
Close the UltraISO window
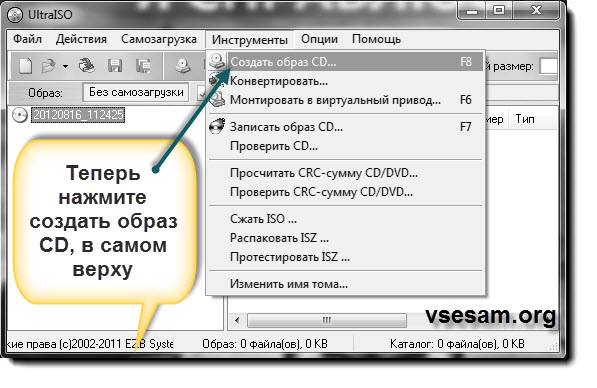coord(536,10)
